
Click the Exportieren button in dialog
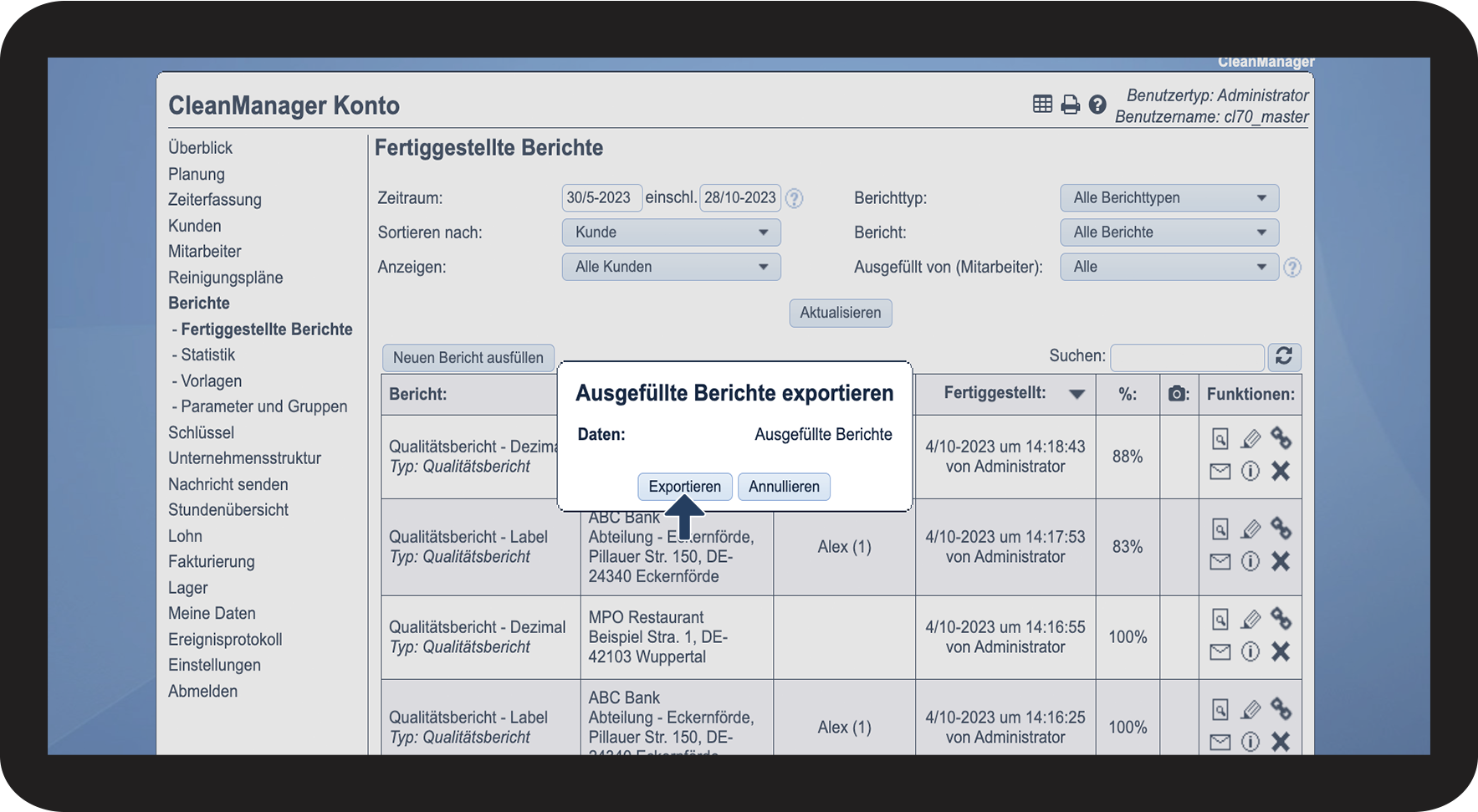click(685, 487)
